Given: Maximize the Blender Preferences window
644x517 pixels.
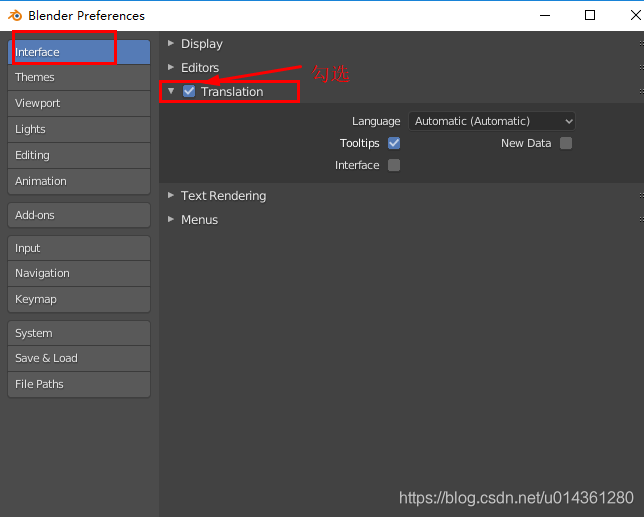Looking at the screenshot, I should pyautogui.click(x=590, y=16).
